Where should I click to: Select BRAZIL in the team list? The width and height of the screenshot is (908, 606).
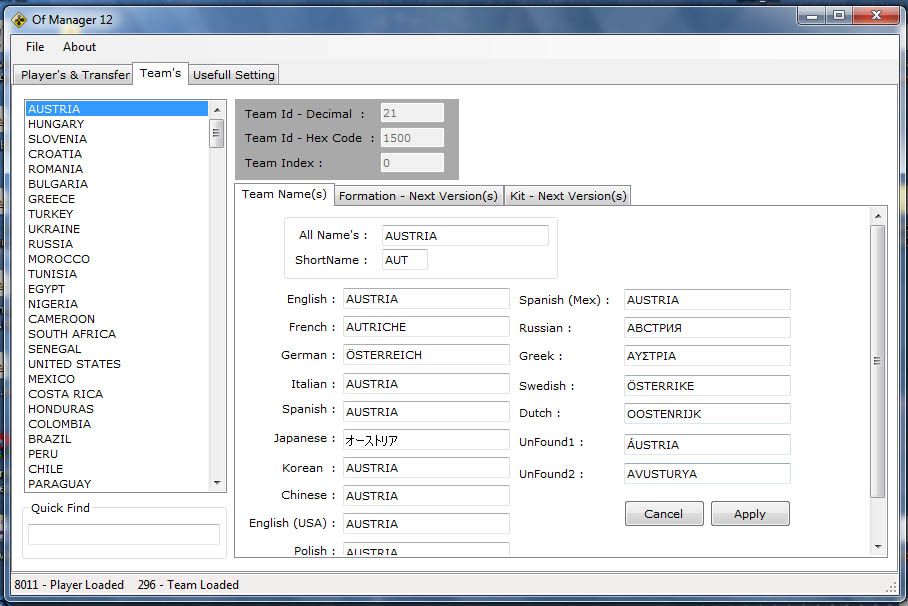coord(50,439)
